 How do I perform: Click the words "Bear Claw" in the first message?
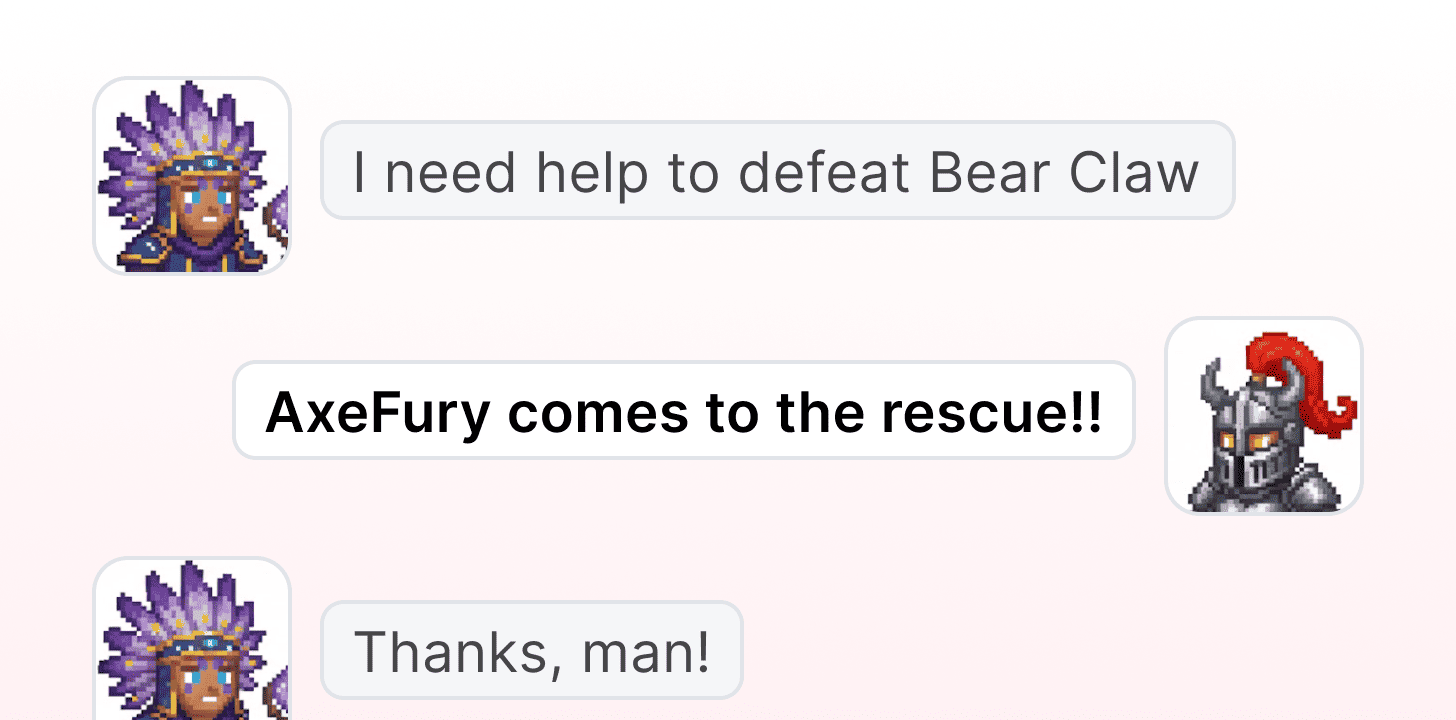[1064, 172]
